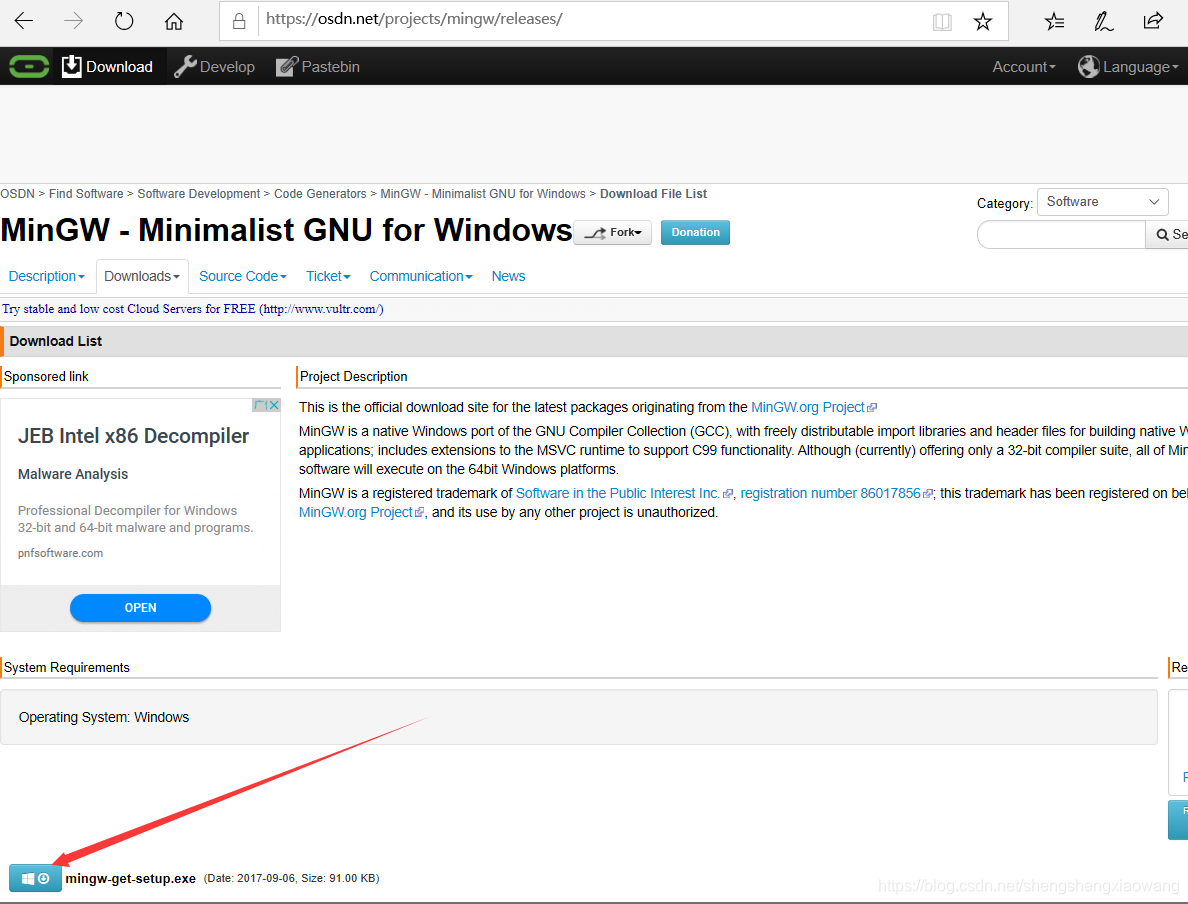Image resolution: width=1188 pixels, height=904 pixels.
Task: Click the OSDN green logo
Action: click(x=29, y=67)
